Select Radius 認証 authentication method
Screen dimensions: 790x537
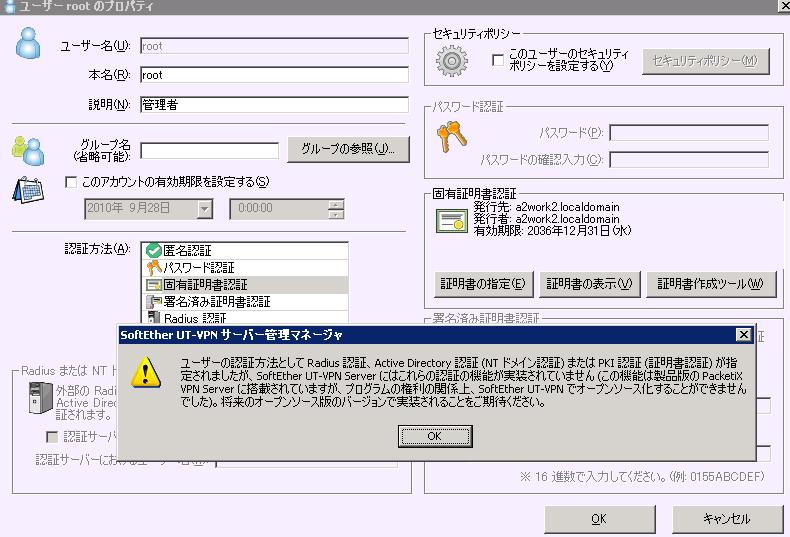(x=245, y=318)
